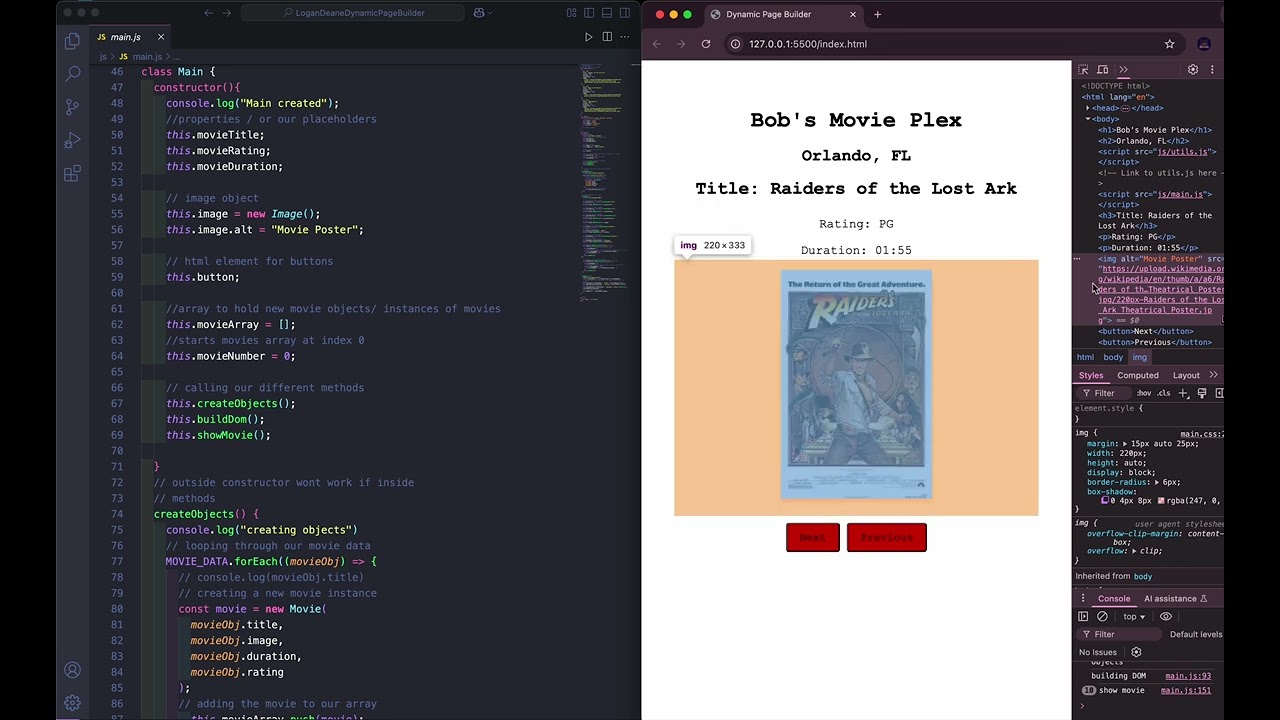Toggle the bottom panel in VS Code

[607, 13]
